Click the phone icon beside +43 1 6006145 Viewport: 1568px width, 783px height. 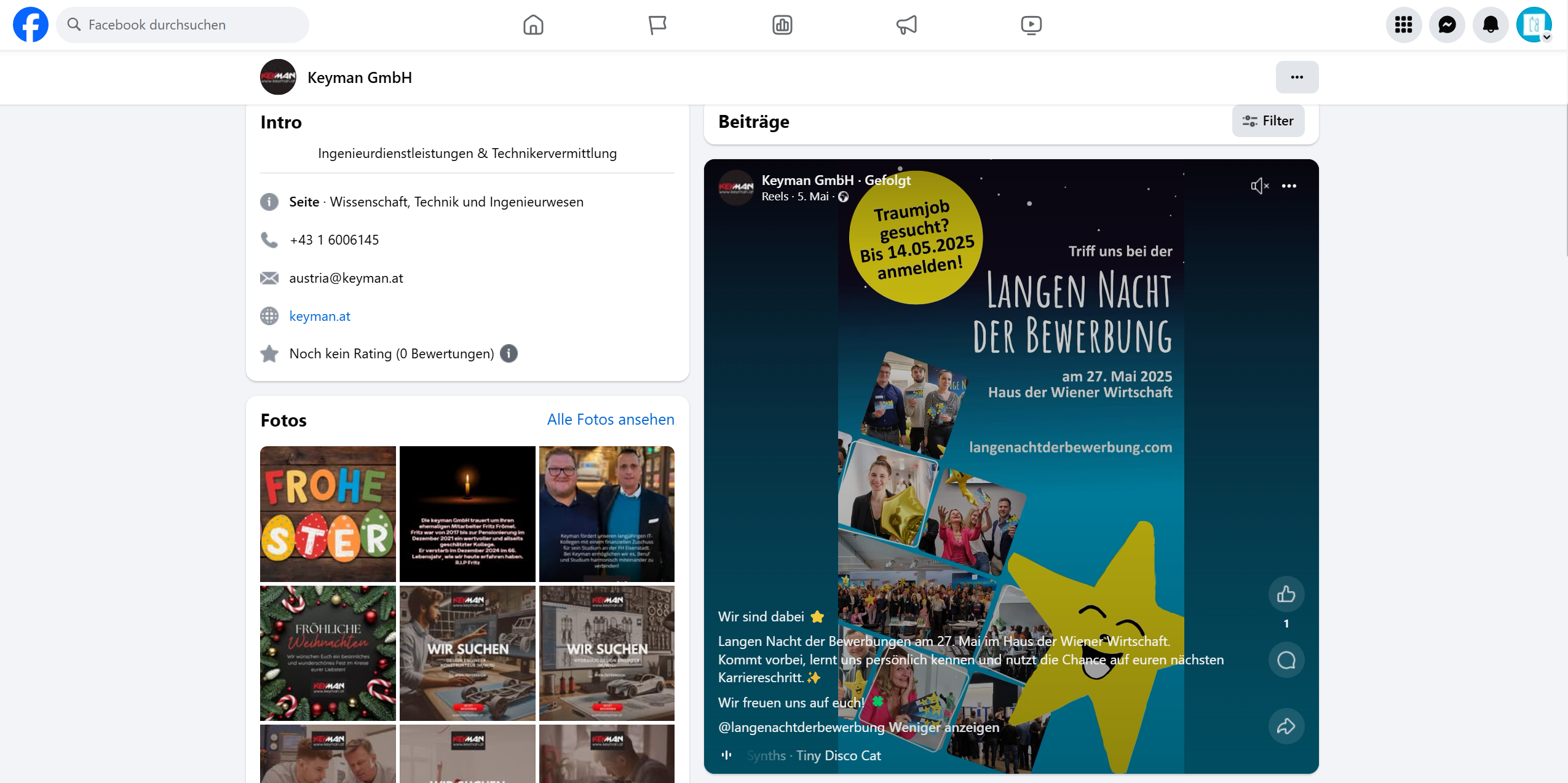point(269,240)
